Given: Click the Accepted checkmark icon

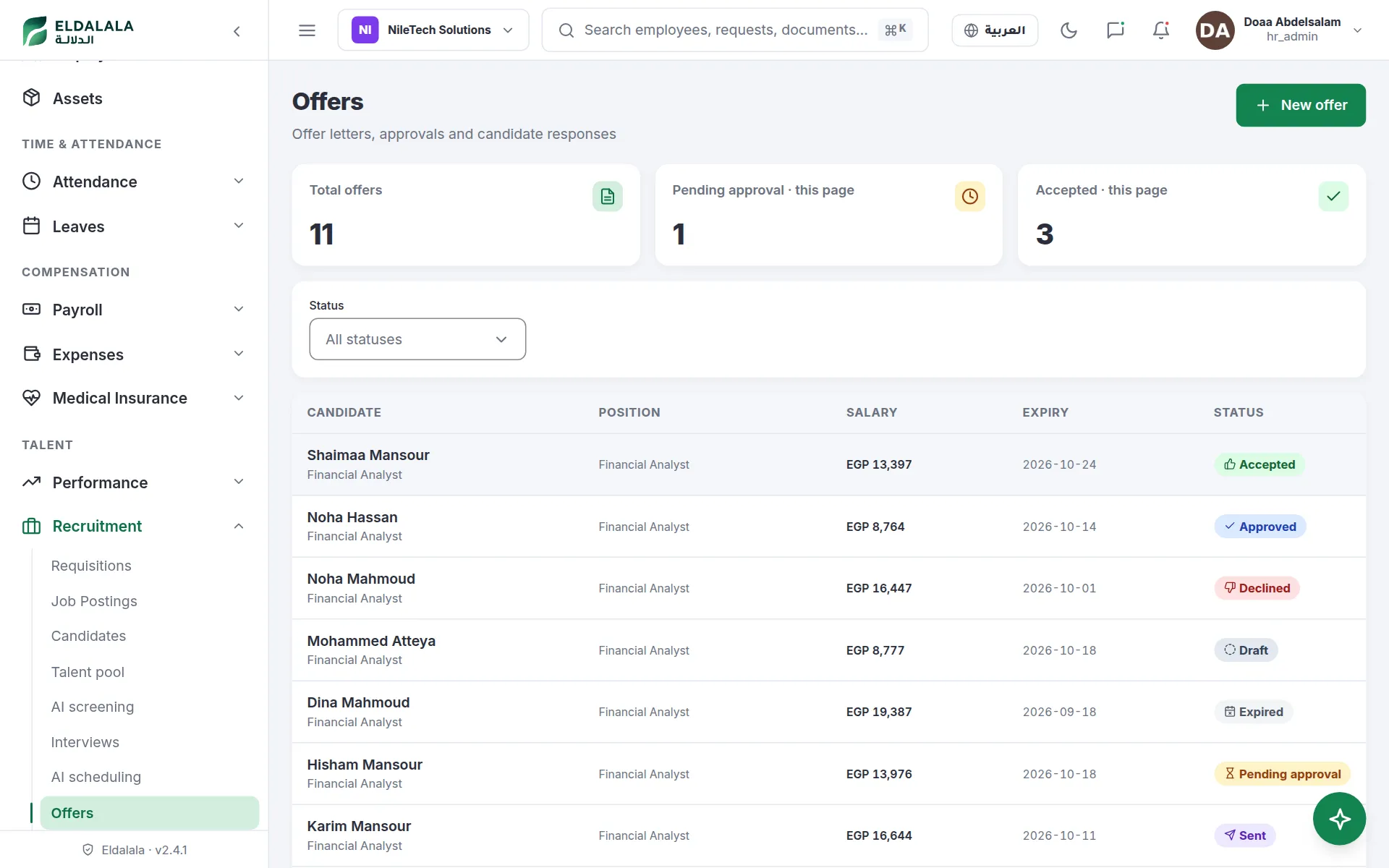Looking at the screenshot, I should (x=1333, y=196).
